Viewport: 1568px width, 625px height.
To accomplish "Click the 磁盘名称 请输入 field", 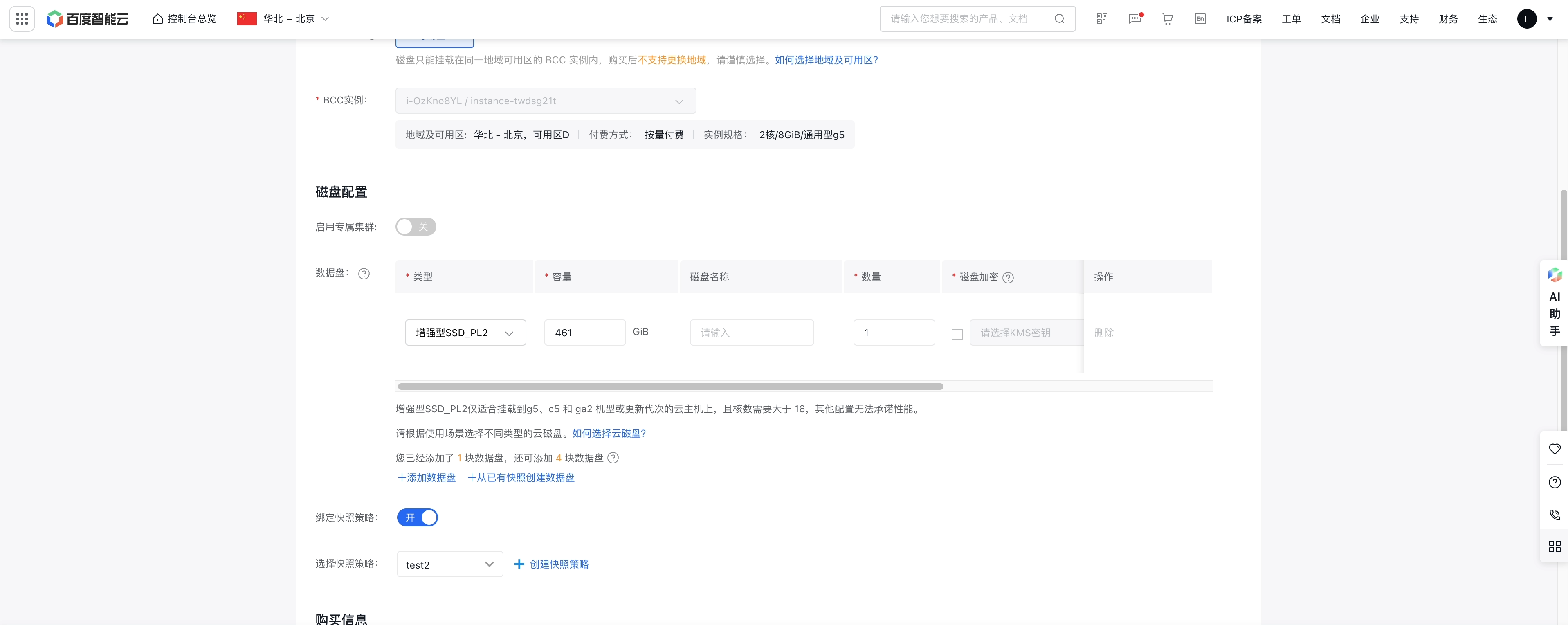I will [752, 332].
